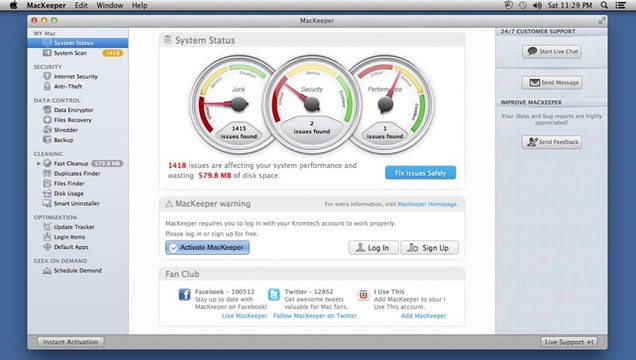
Task: Open the MacKeeper Homepage link
Action: click(x=427, y=204)
